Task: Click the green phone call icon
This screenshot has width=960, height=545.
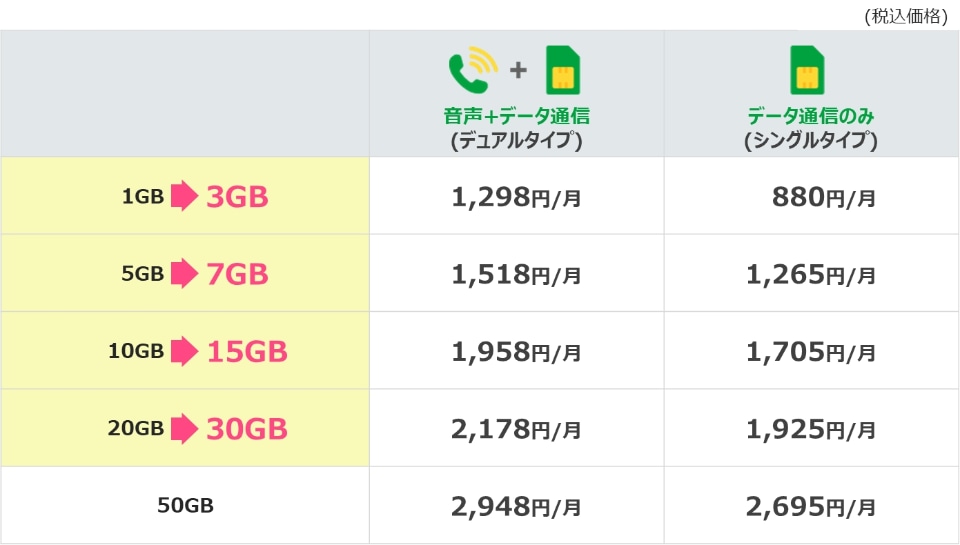Action: click(x=471, y=69)
